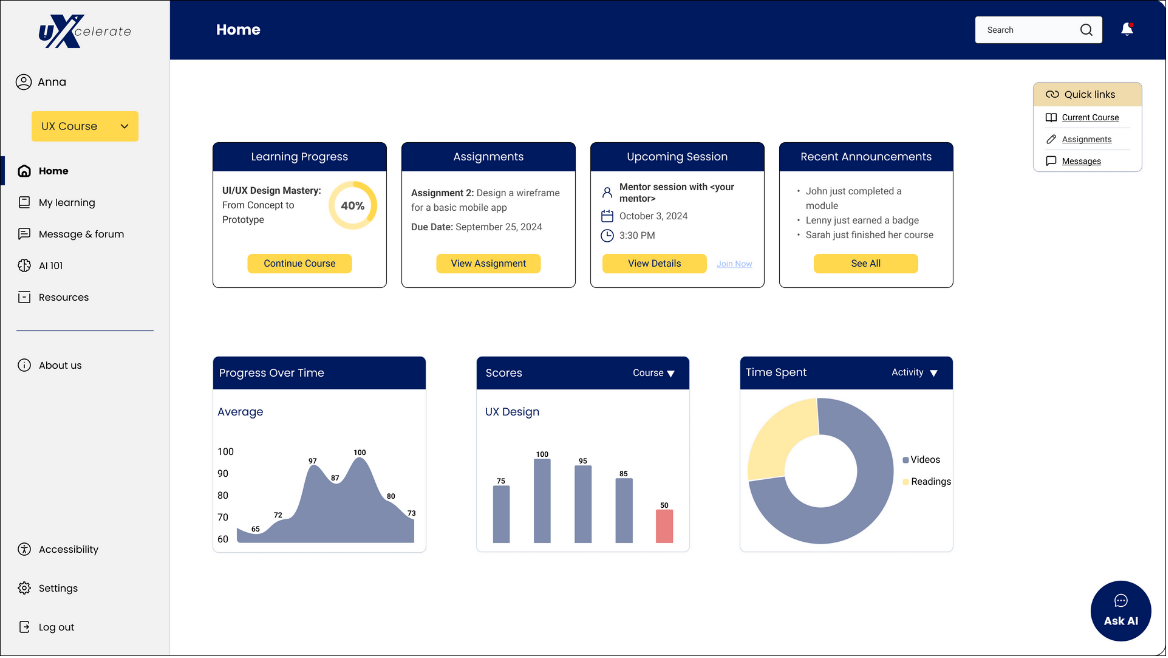Click the Continue Course button
Image resolution: width=1168 pixels, height=658 pixels.
[299, 263]
